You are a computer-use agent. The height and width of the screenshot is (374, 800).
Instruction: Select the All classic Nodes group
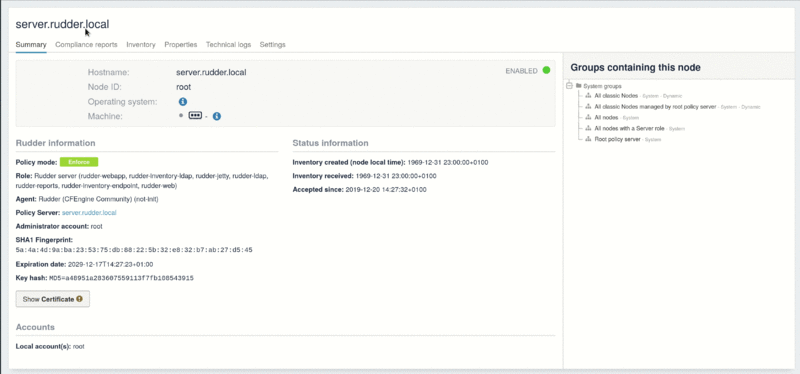(x=616, y=95)
